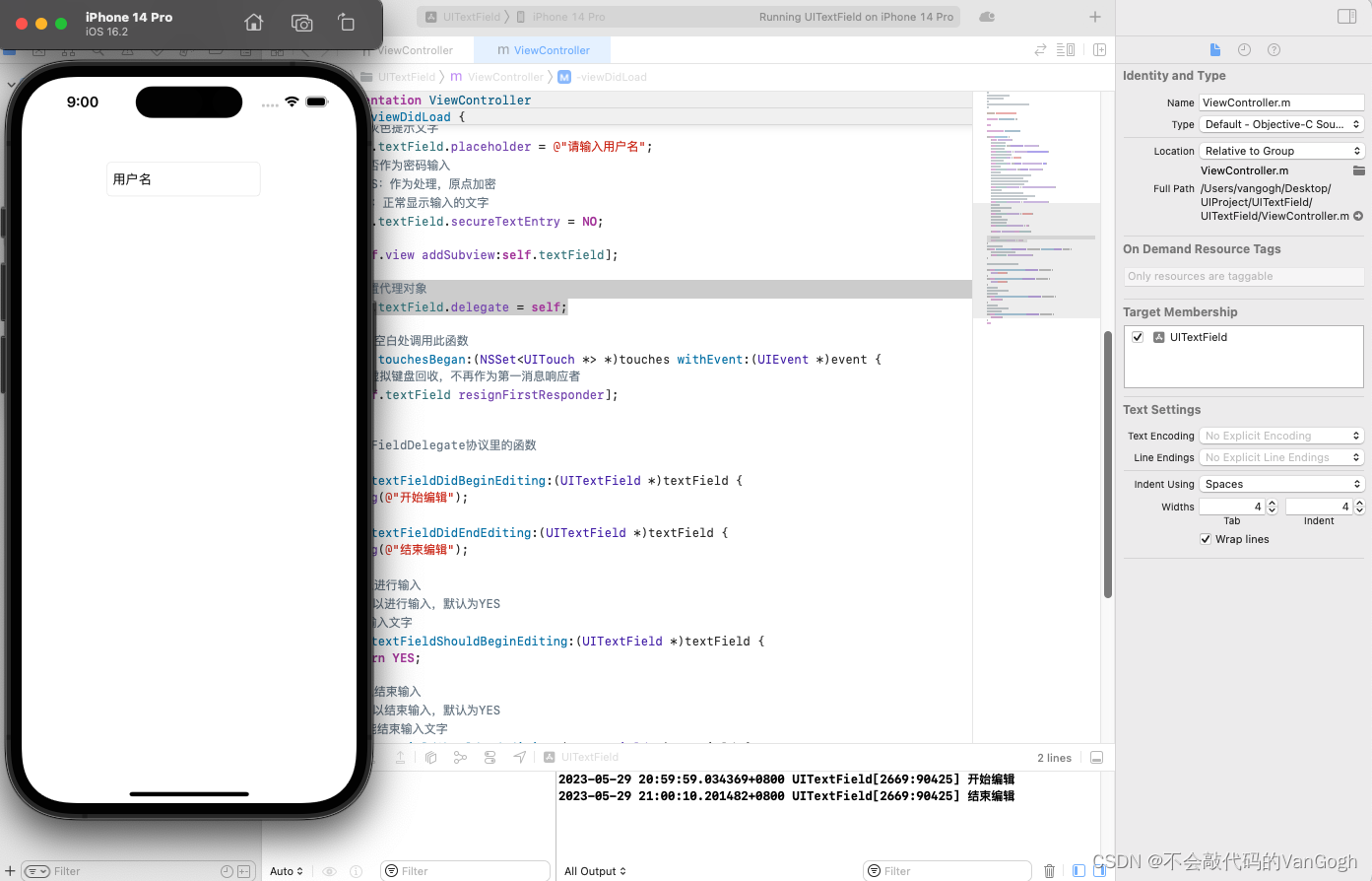Enable code review with swap arrows icon
The height and width of the screenshot is (881, 1372).
1040,49
